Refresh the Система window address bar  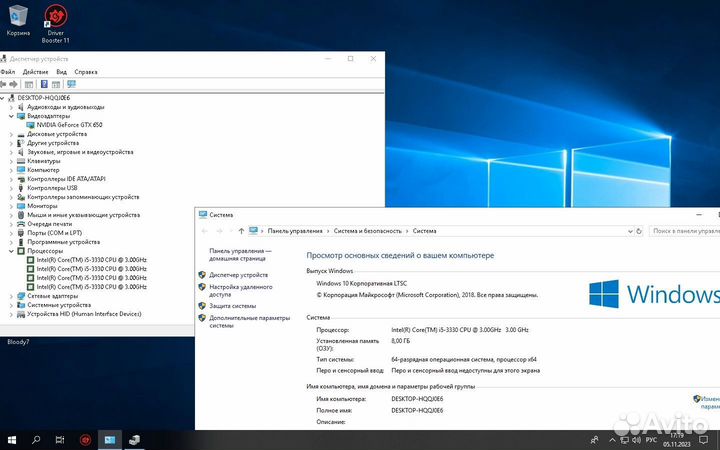click(639, 231)
